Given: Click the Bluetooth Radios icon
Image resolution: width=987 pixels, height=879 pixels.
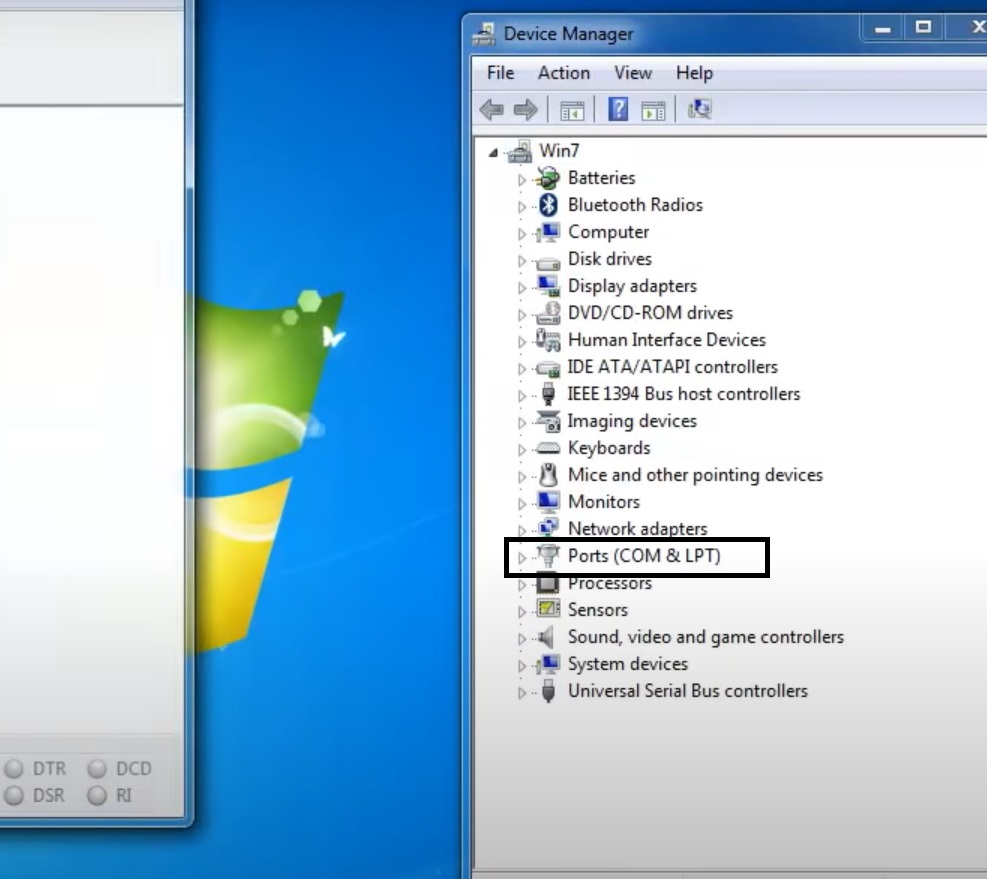Looking at the screenshot, I should (548, 205).
